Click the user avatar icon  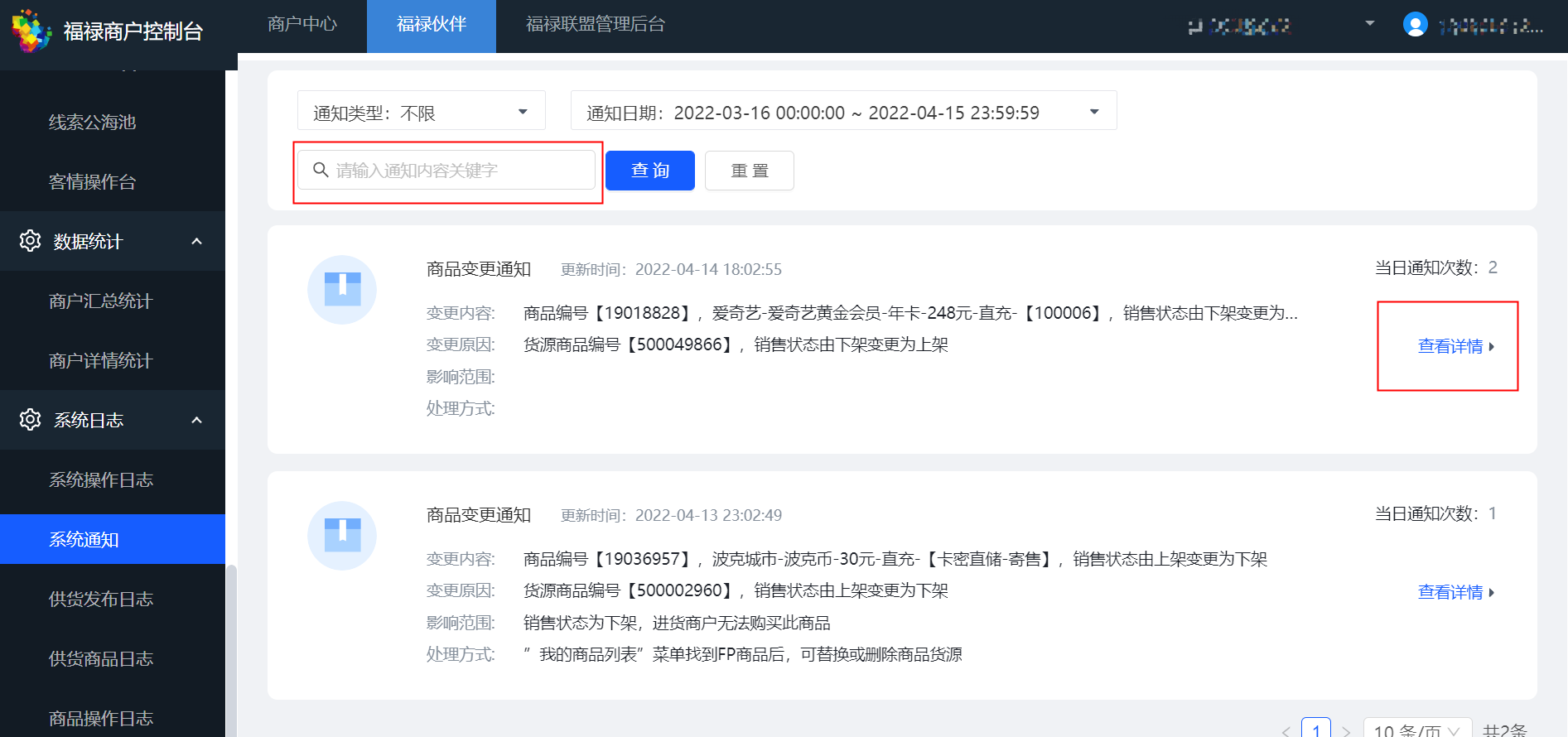1415,25
